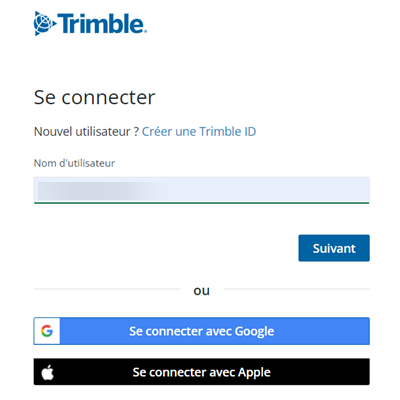Click the divider line right of ou
This screenshot has height=400, width=400.
pos(296,289)
